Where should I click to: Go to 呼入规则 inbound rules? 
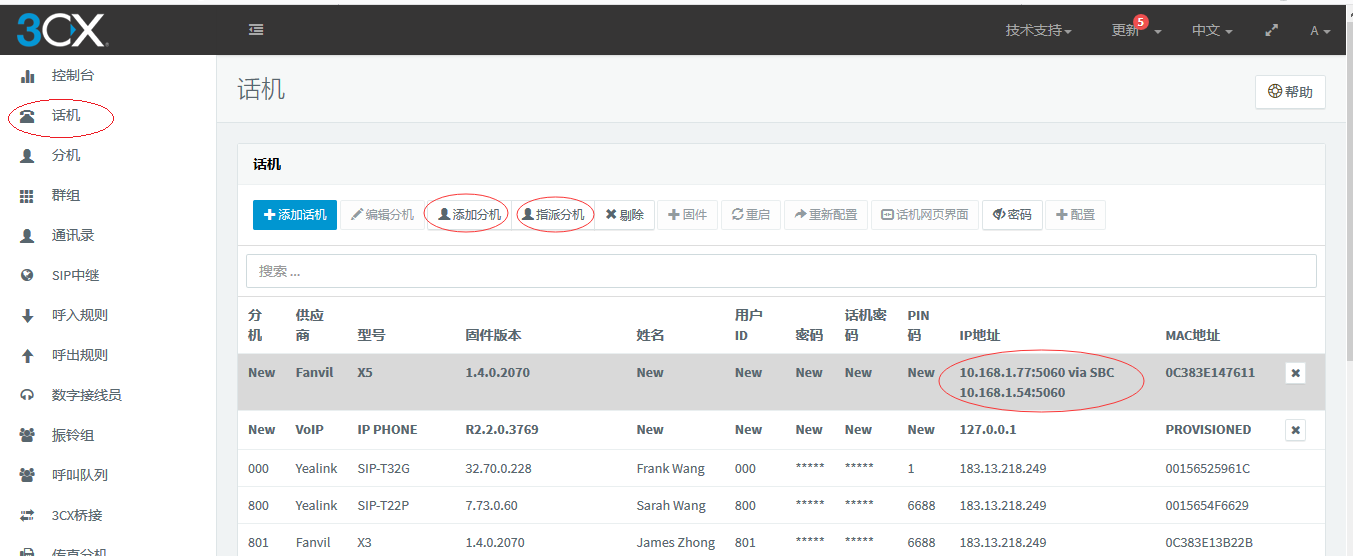[79, 316]
